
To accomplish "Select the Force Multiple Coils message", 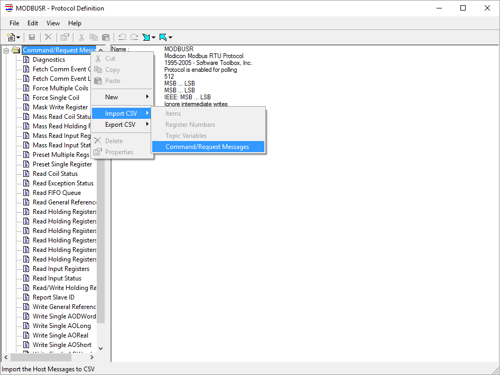I will coord(60,88).
